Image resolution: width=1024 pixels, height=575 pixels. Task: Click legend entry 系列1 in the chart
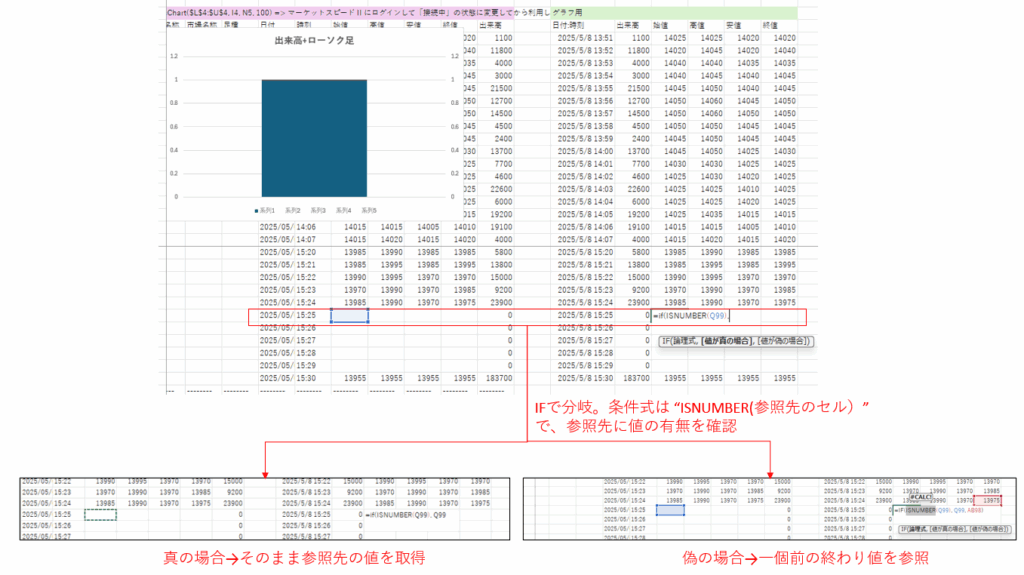pyautogui.click(x=265, y=210)
